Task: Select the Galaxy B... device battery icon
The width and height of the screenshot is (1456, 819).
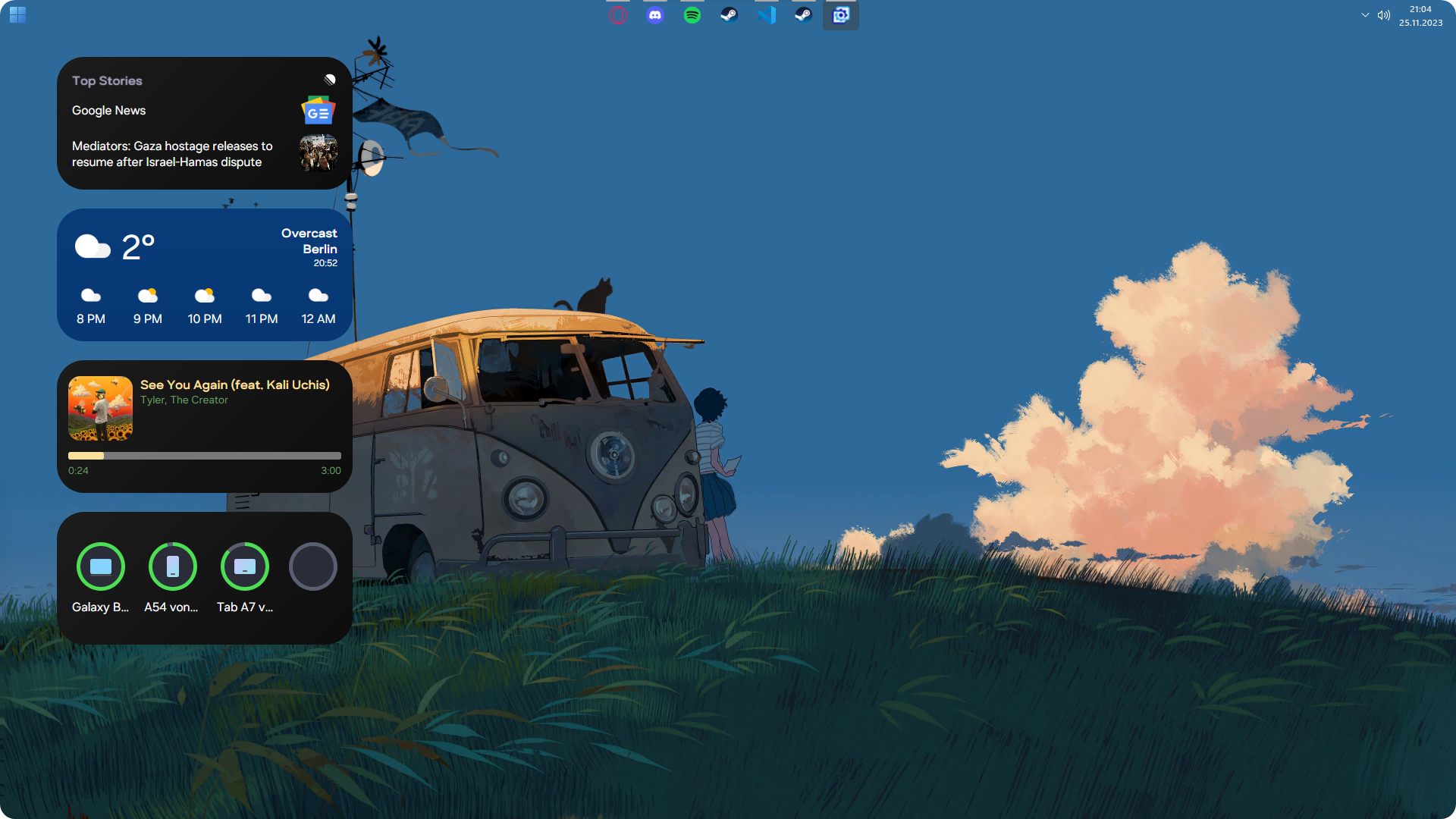Action: click(101, 566)
